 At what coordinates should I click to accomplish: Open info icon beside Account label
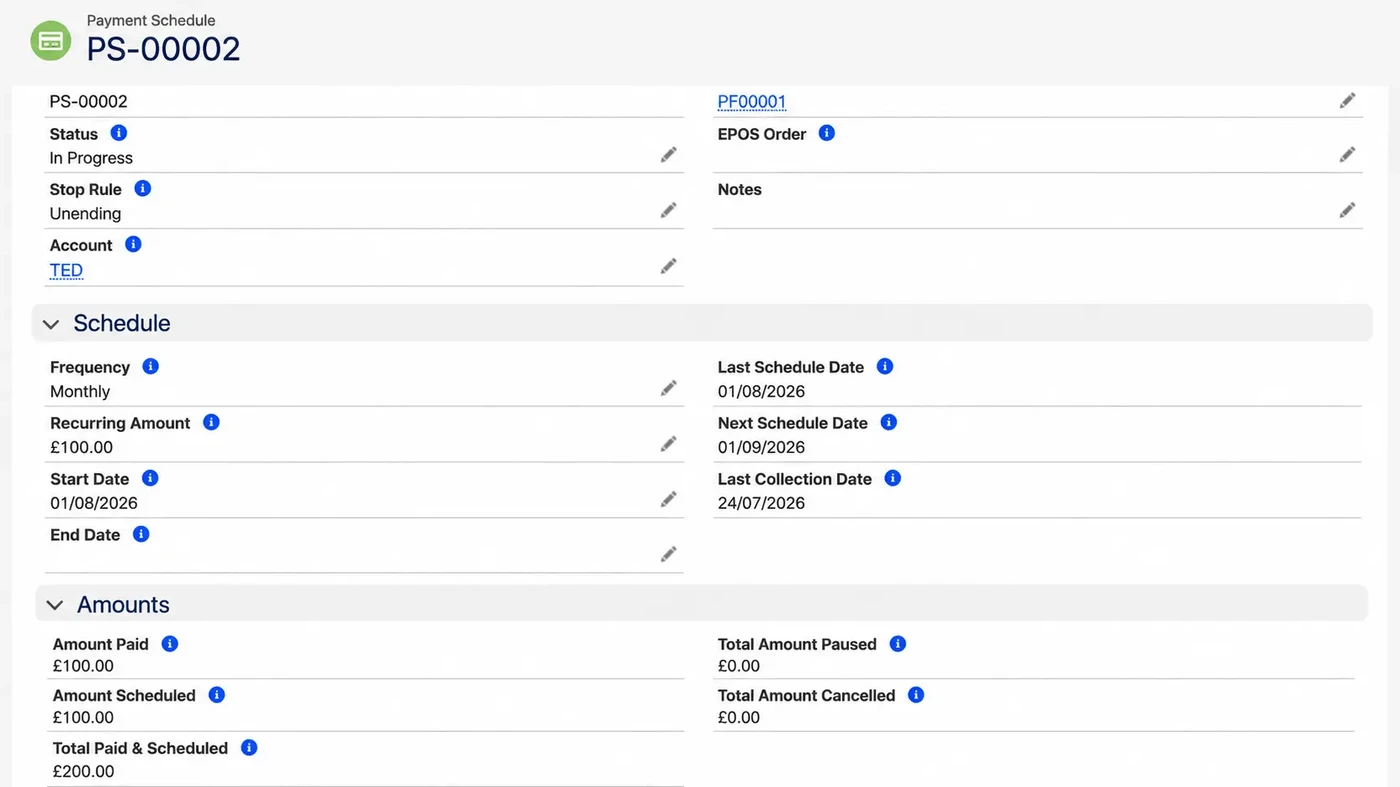point(133,244)
